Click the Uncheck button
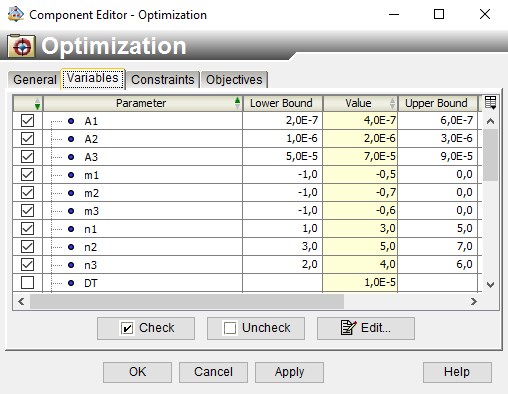 coord(256,328)
